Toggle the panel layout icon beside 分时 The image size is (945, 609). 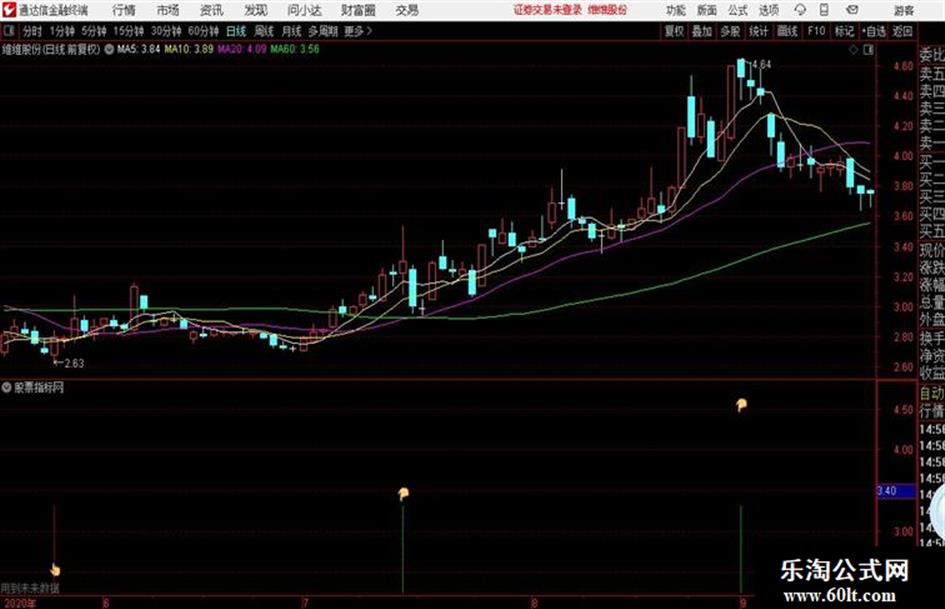coord(9,31)
